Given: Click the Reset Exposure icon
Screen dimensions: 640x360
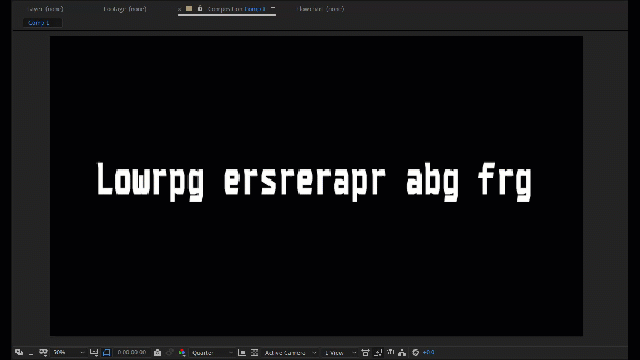Looking at the screenshot, I should click(x=416, y=352).
